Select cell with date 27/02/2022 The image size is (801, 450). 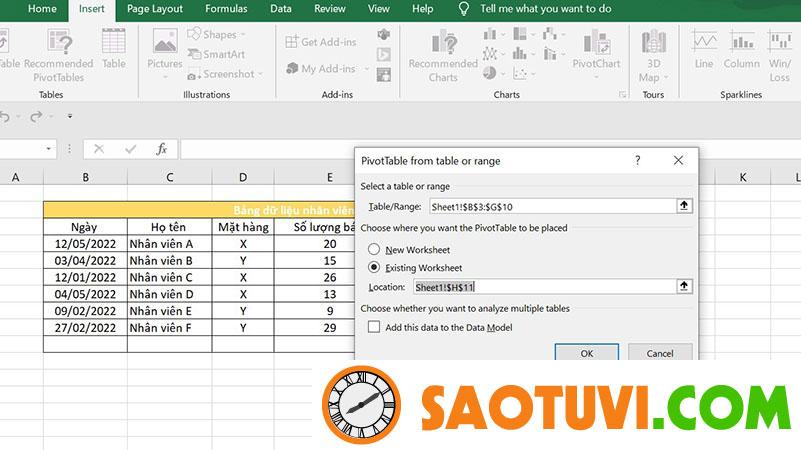click(85, 328)
